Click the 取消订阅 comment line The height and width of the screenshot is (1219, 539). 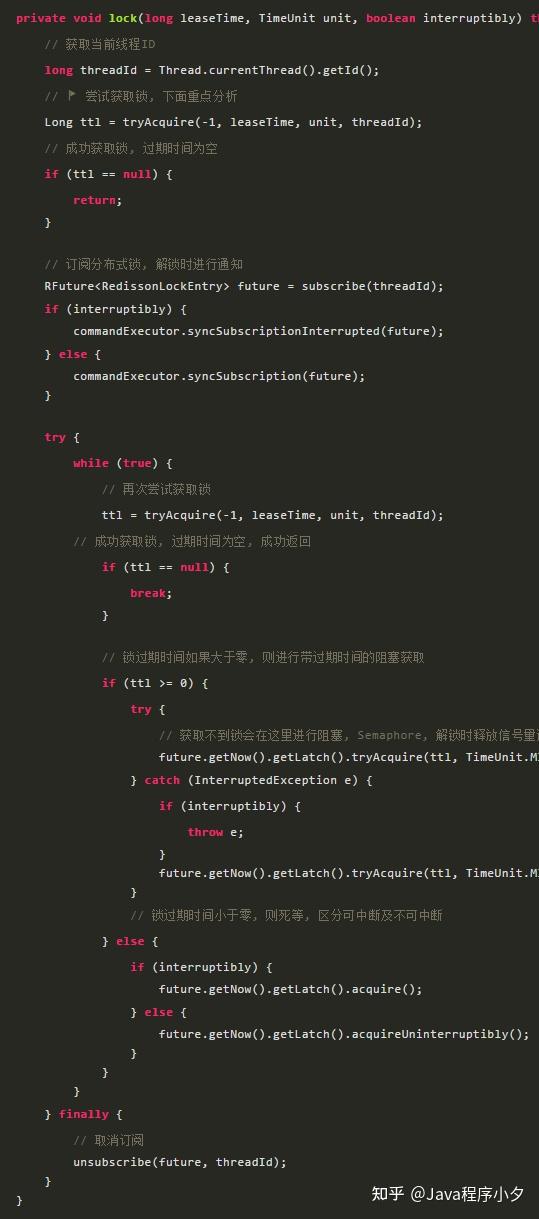point(109,1140)
